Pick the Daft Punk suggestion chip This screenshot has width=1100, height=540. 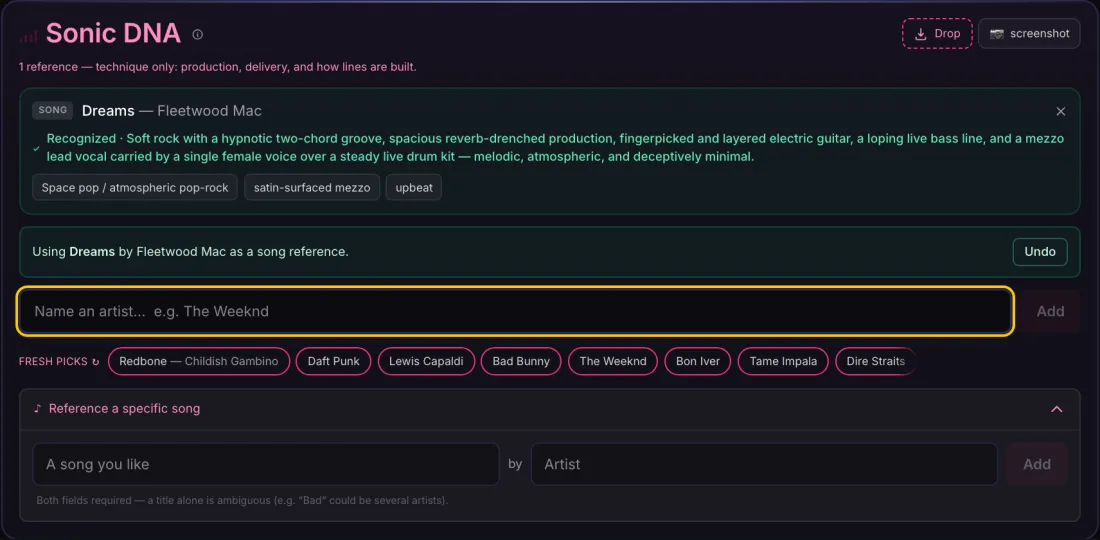[x=333, y=361]
